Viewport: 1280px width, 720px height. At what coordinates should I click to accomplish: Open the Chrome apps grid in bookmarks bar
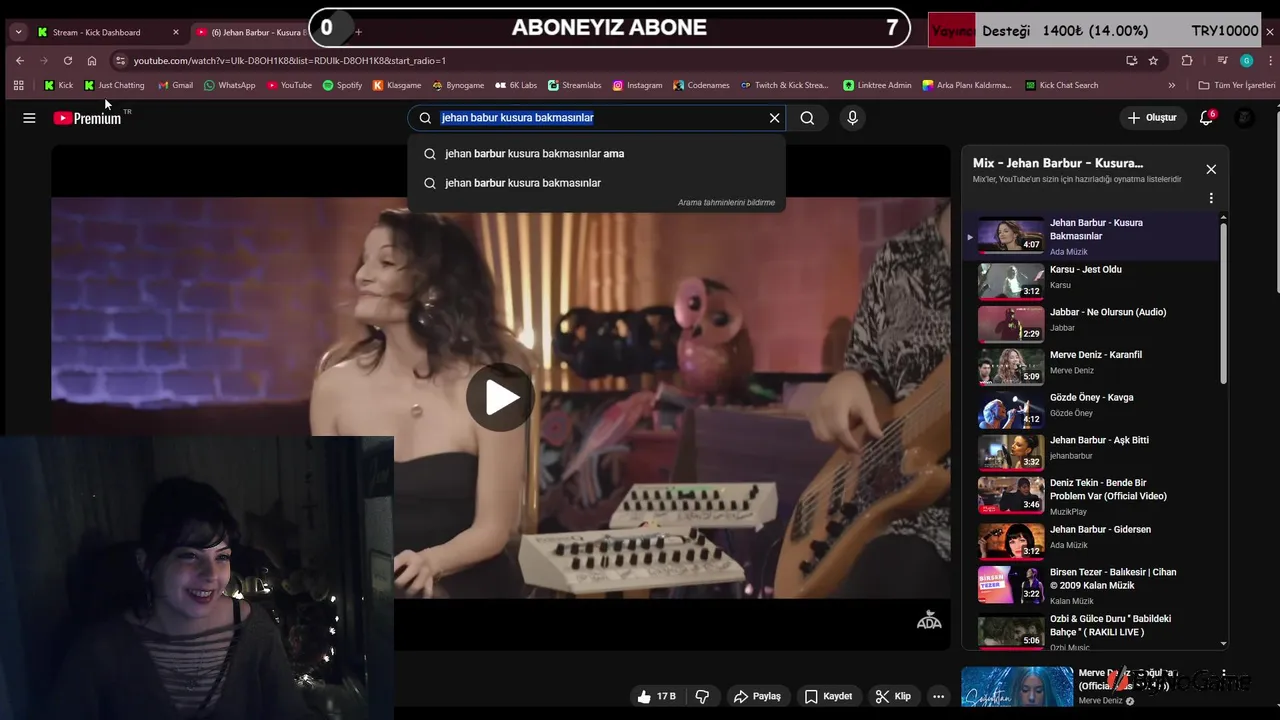(18, 85)
